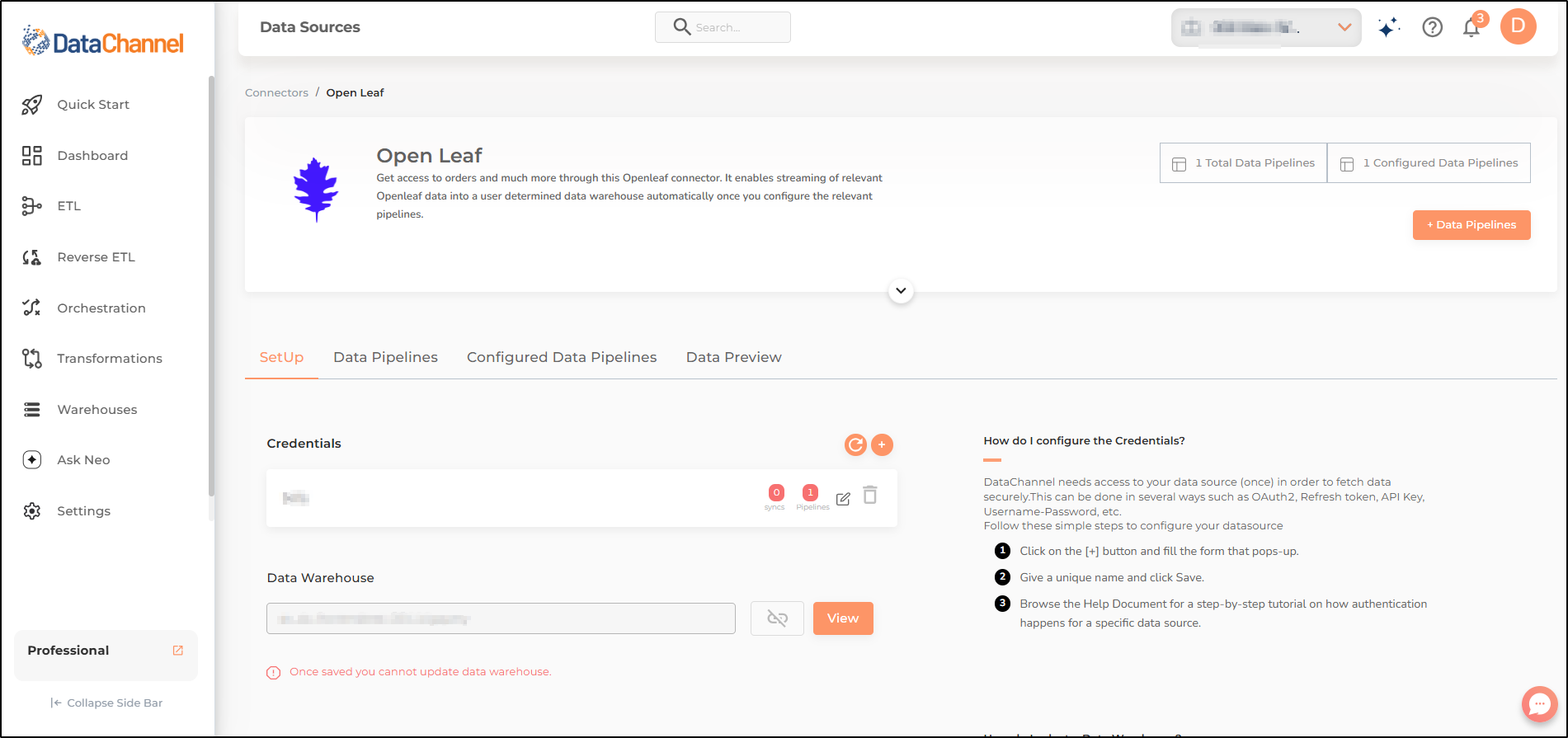Open the Dashboard grid icon
The width and height of the screenshot is (1568, 738).
pos(32,156)
